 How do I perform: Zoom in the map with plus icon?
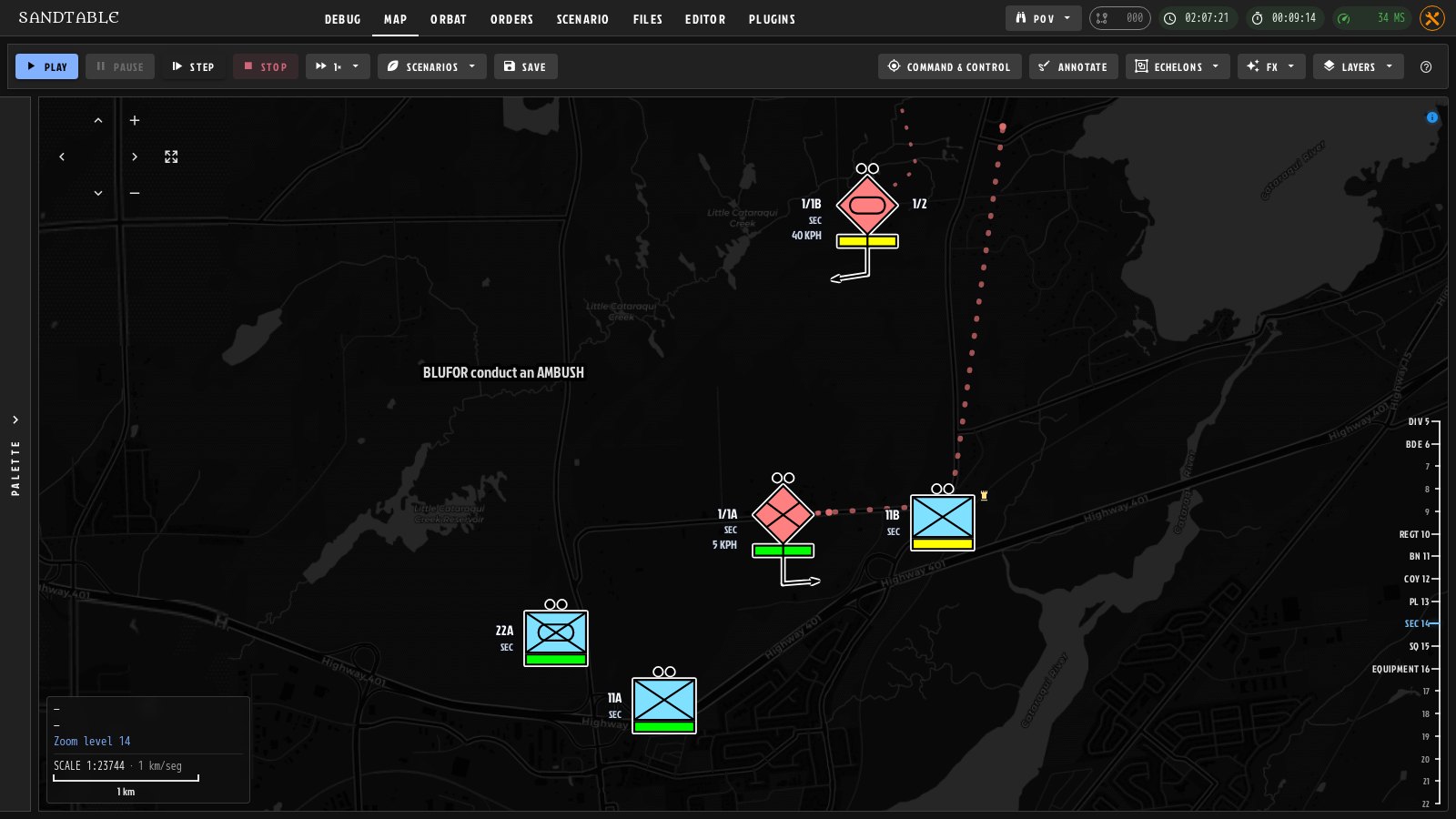pyautogui.click(x=135, y=121)
